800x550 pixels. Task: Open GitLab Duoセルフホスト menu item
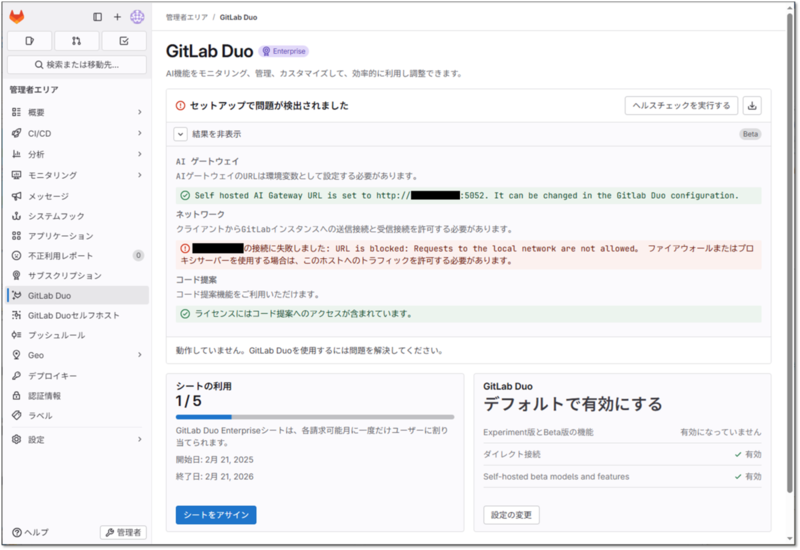pos(78,315)
